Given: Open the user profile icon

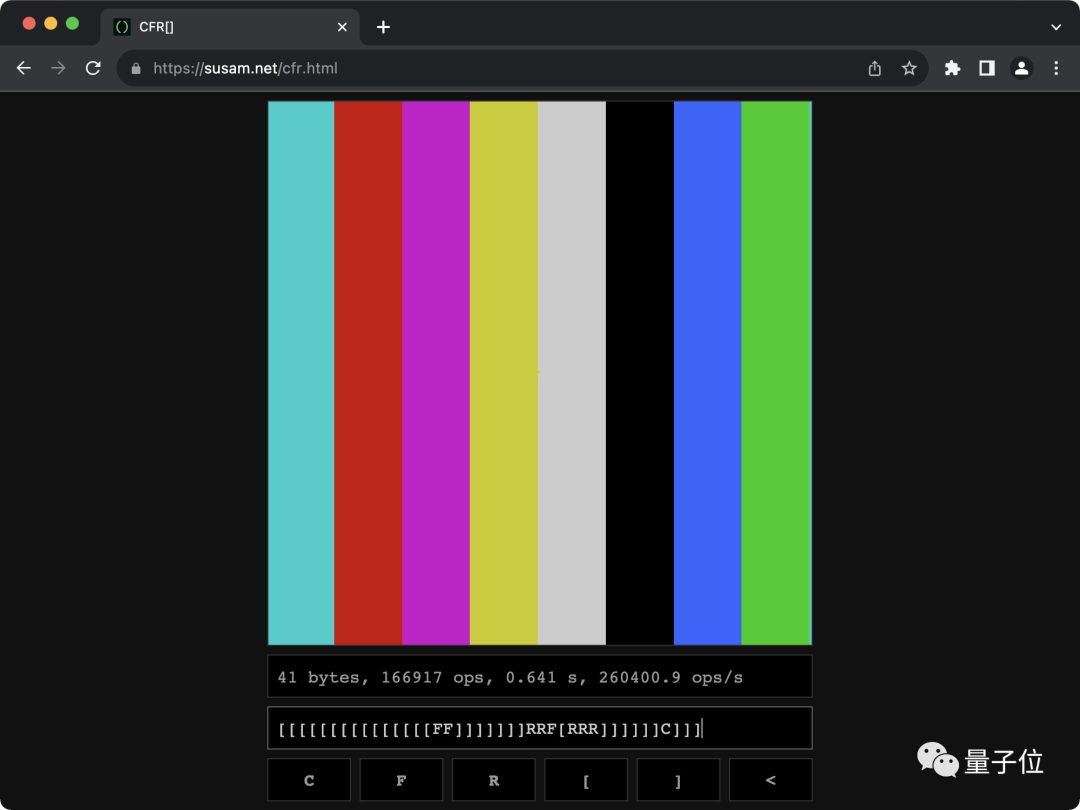Looking at the screenshot, I should coord(1021,68).
